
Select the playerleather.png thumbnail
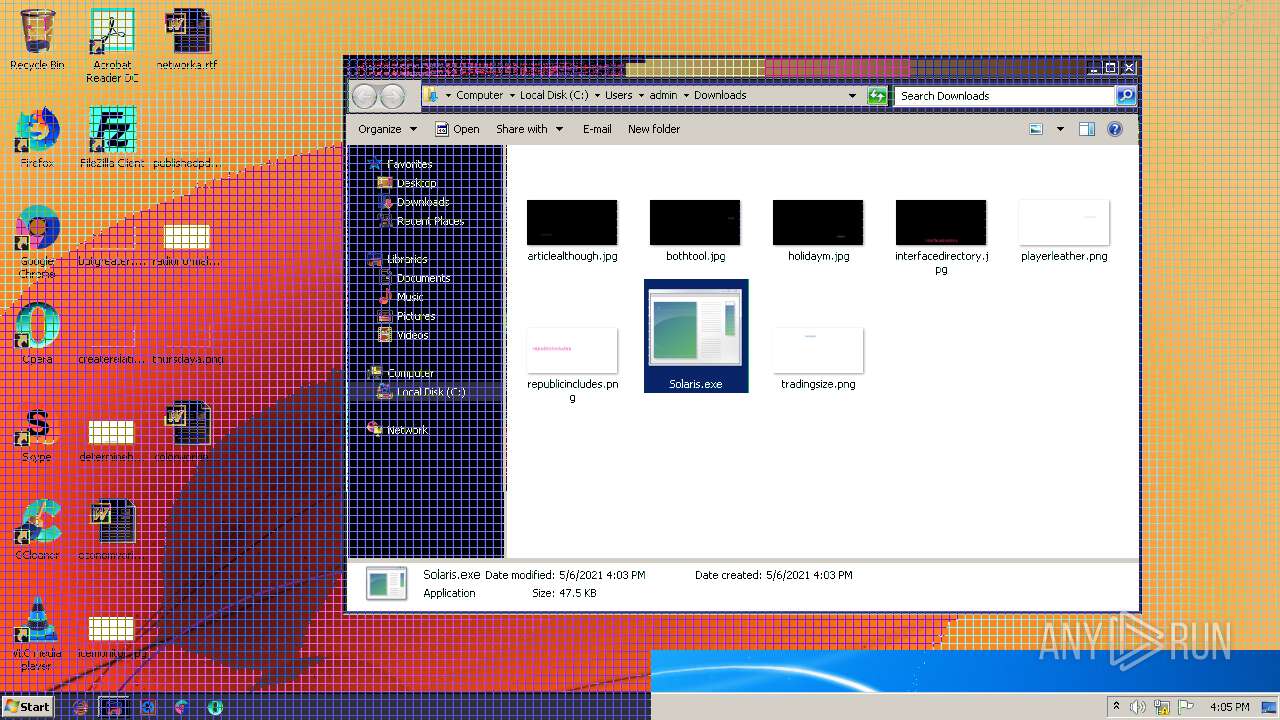coord(1064,222)
